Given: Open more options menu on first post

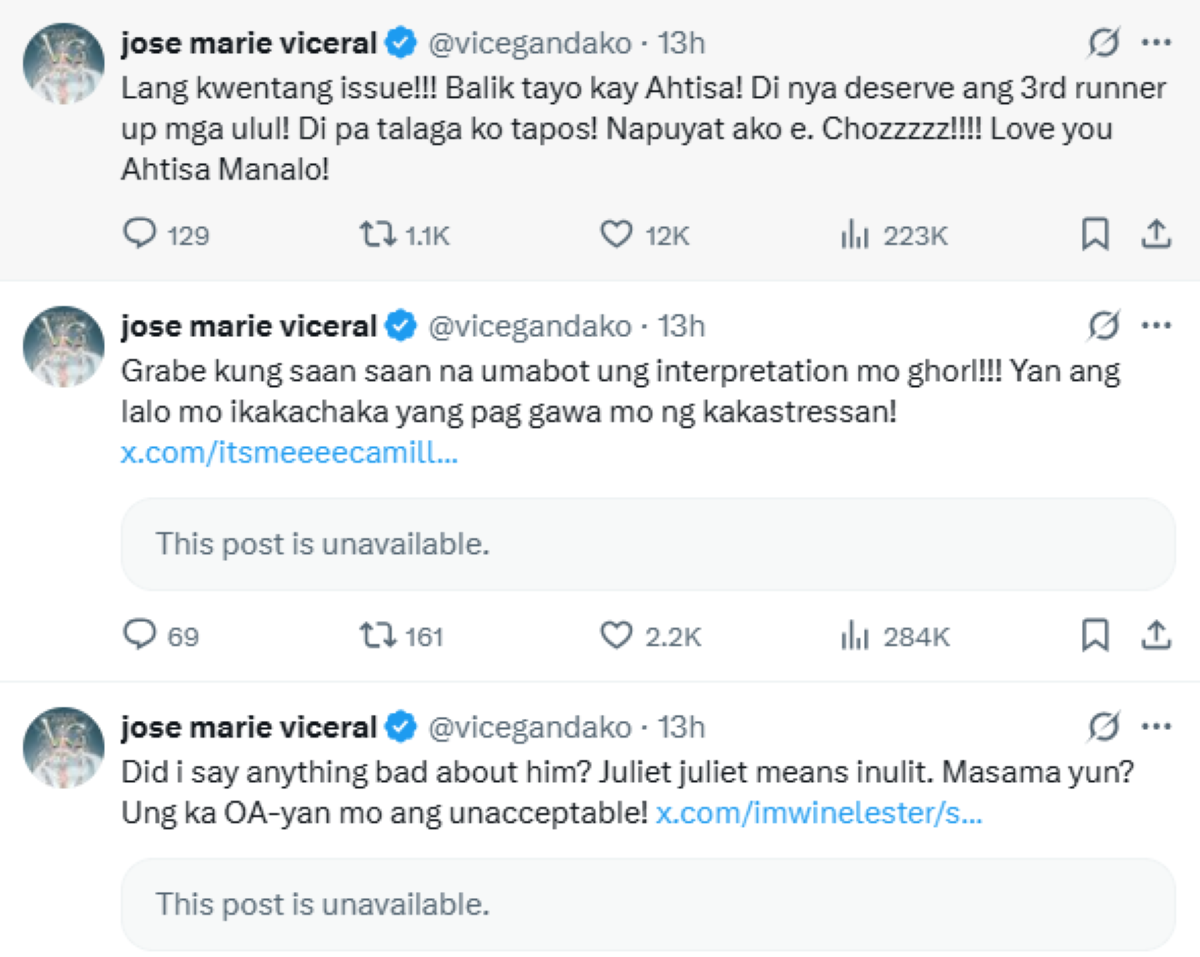Looking at the screenshot, I should [x=1156, y=44].
